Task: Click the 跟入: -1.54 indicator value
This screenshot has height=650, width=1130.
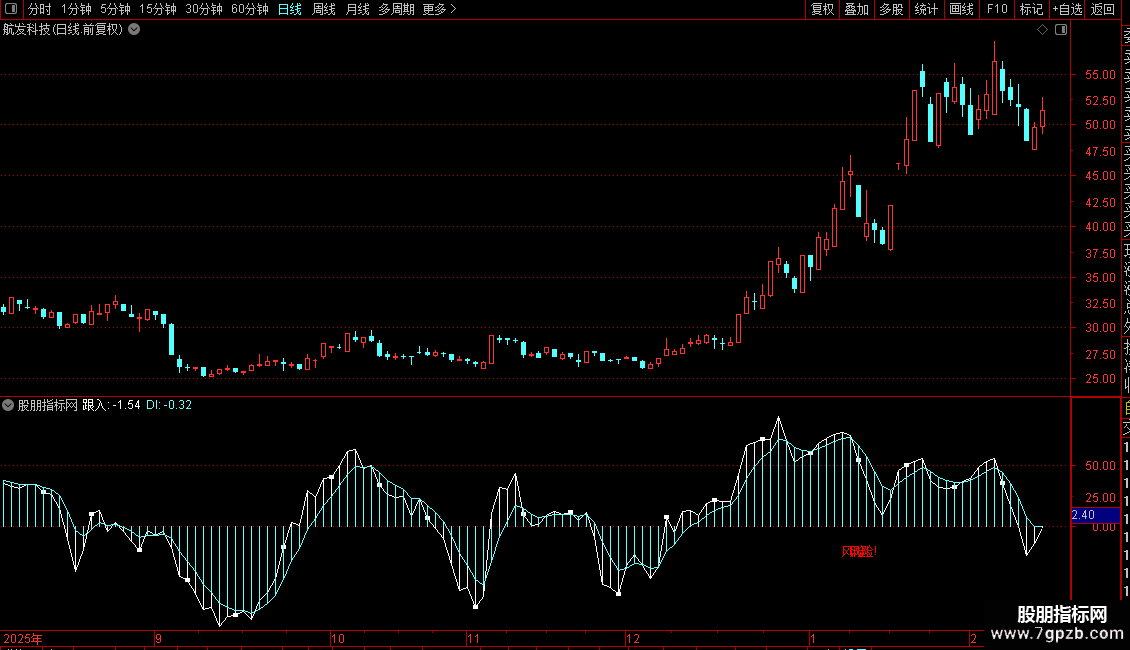Action: coord(111,405)
